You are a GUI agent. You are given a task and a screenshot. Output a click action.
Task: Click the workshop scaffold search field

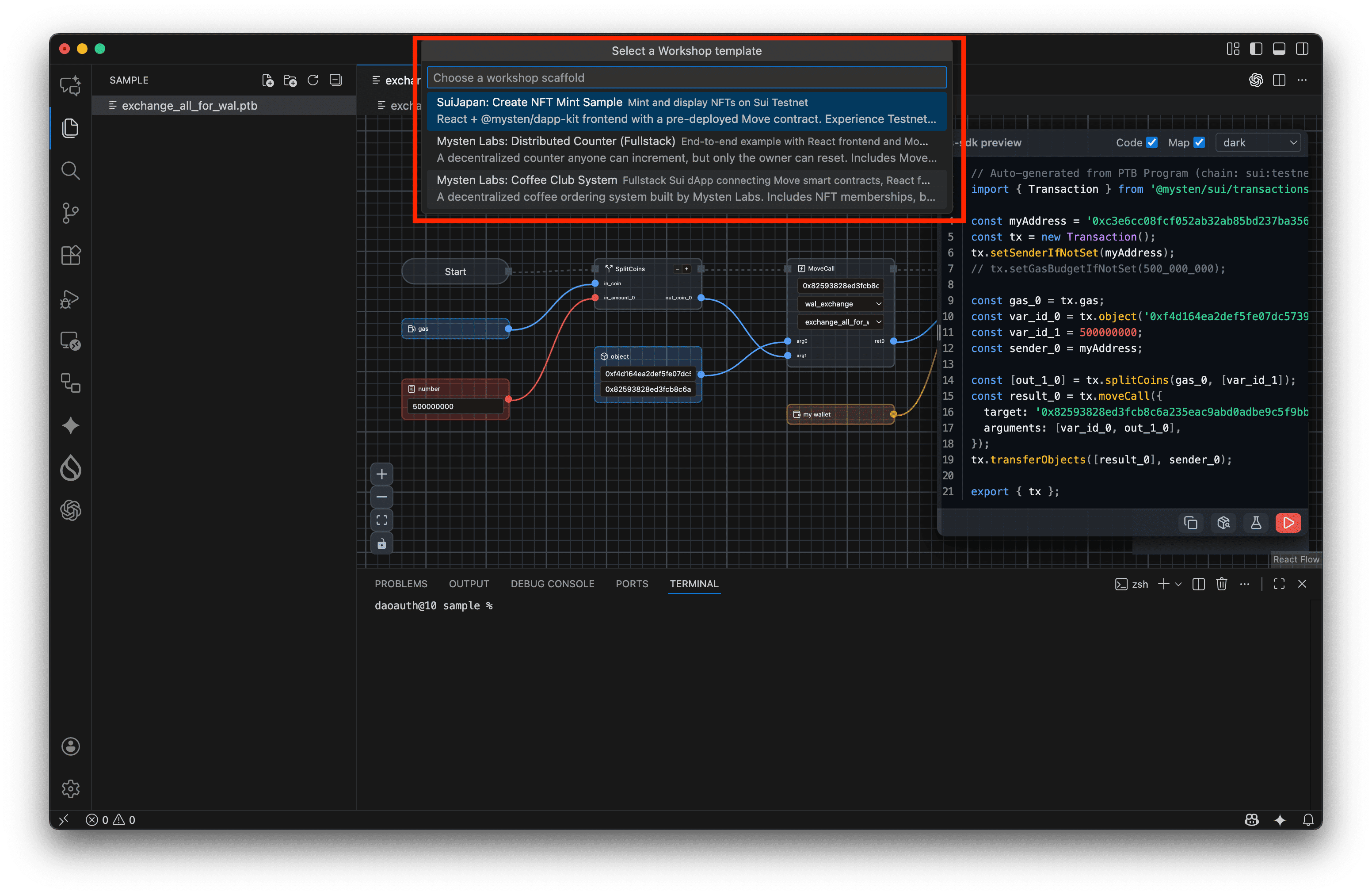[x=686, y=78]
